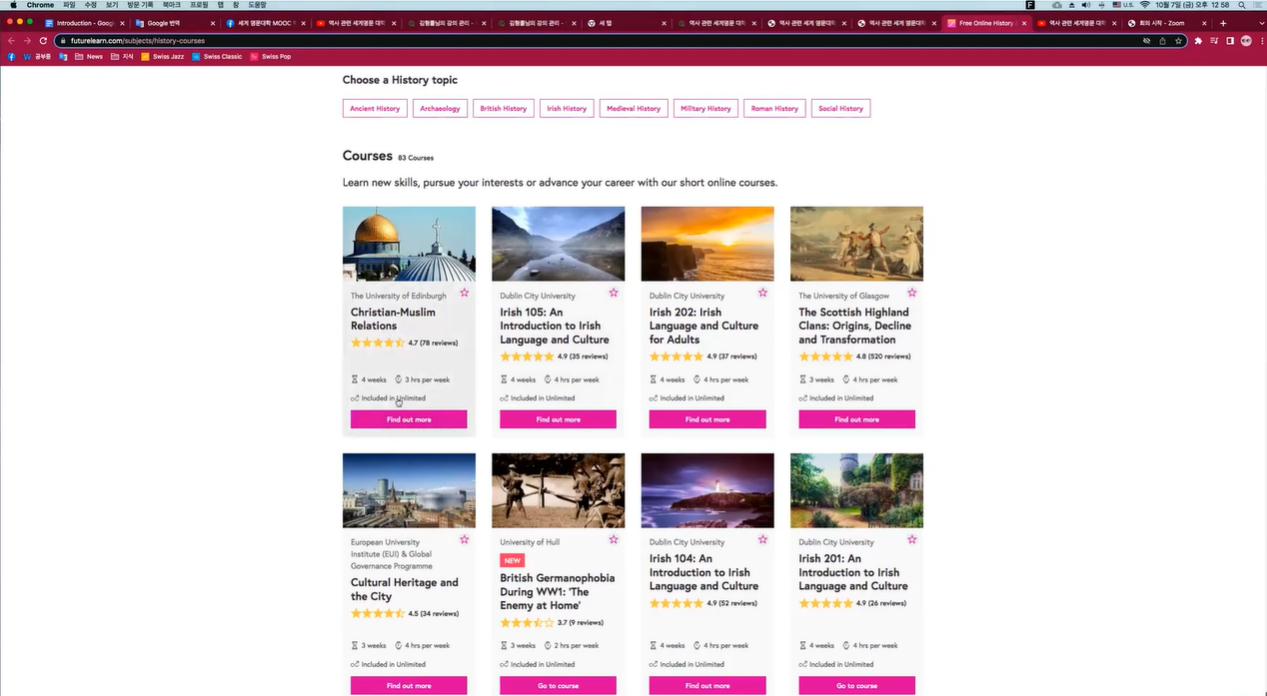Screen dimensions: 1267x696
Task: Star the Scottish Highland Clans course
Action: click(x=912, y=293)
